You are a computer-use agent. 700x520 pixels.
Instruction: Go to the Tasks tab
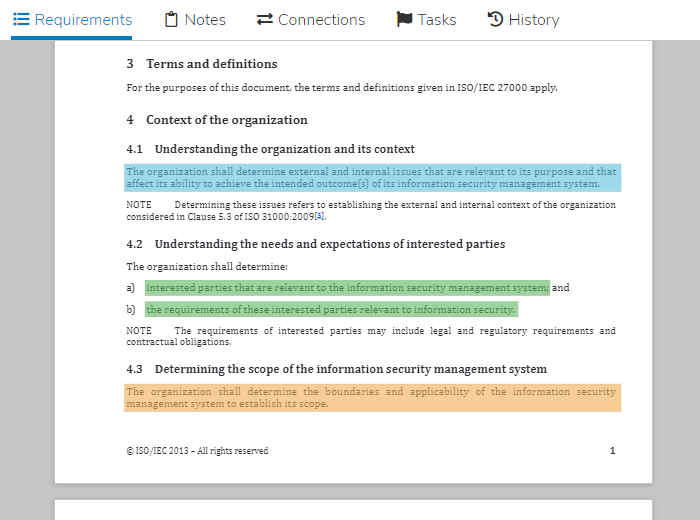coord(436,20)
